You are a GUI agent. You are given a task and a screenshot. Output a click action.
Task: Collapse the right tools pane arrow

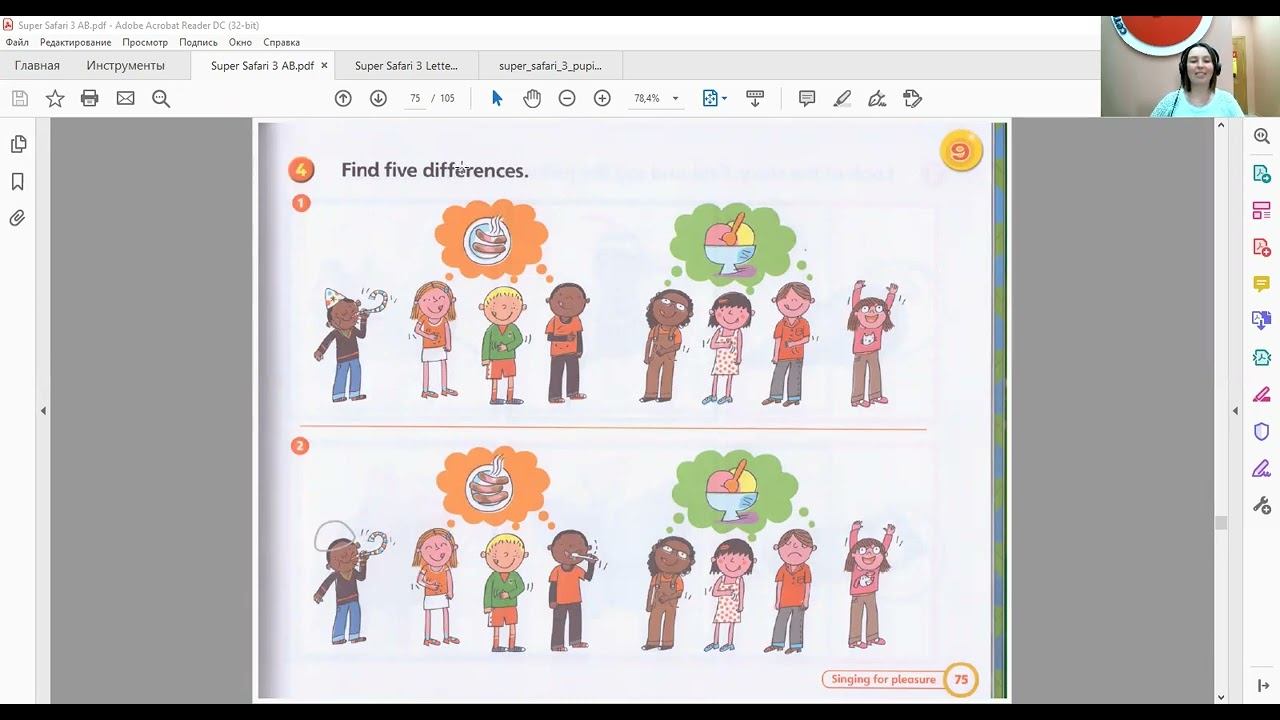1262,686
